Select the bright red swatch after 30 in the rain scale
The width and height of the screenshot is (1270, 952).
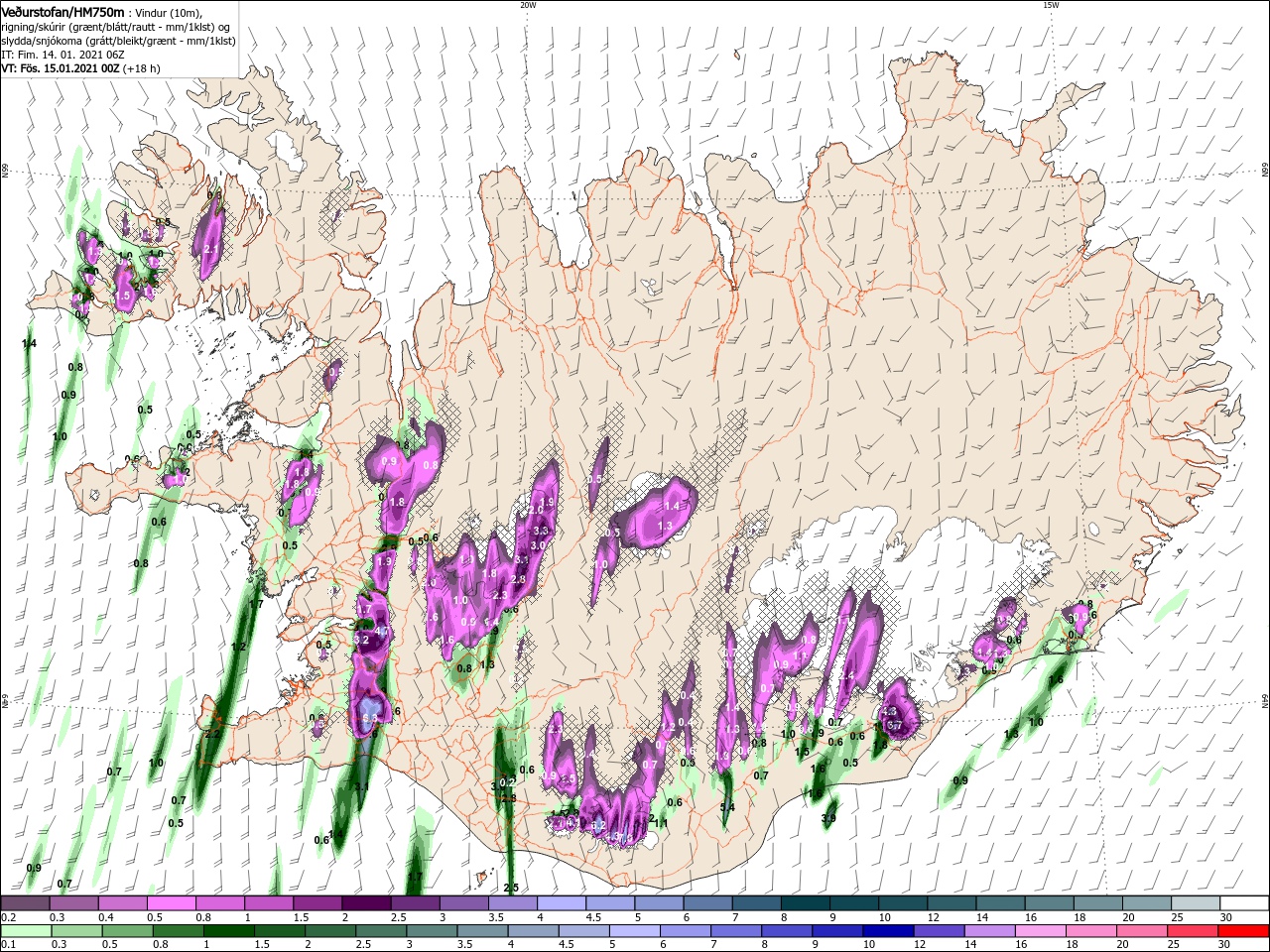1242,931
